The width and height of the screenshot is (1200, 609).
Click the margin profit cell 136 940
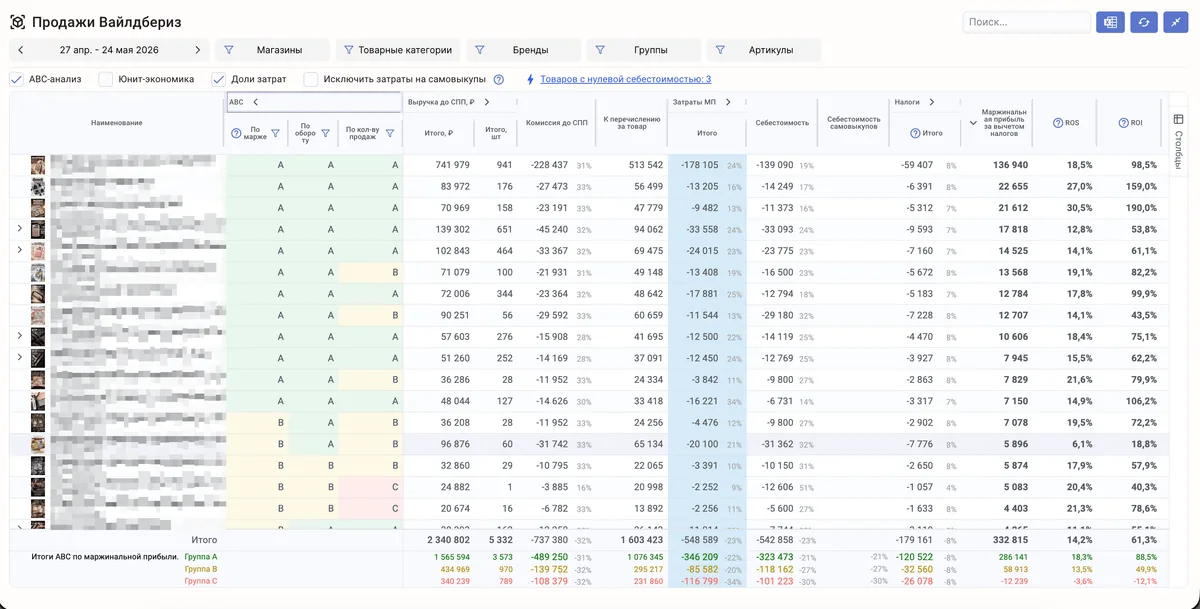(1010, 165)
